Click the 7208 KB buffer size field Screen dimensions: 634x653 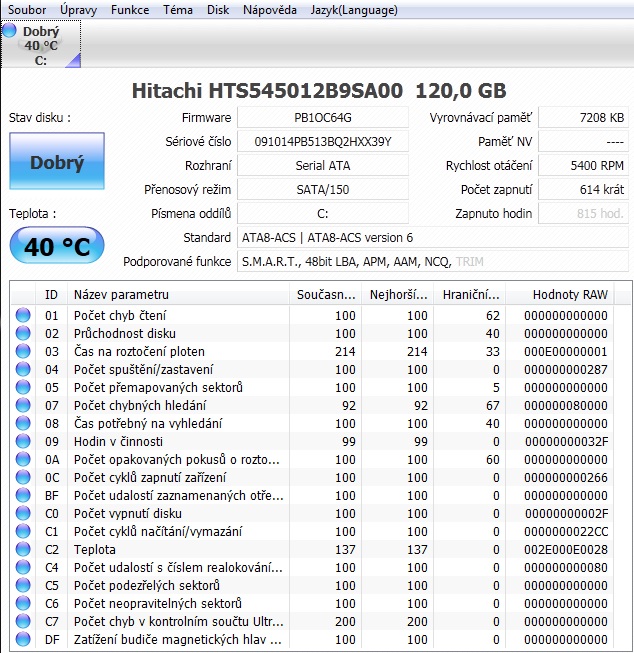click(x=583, y=117)
